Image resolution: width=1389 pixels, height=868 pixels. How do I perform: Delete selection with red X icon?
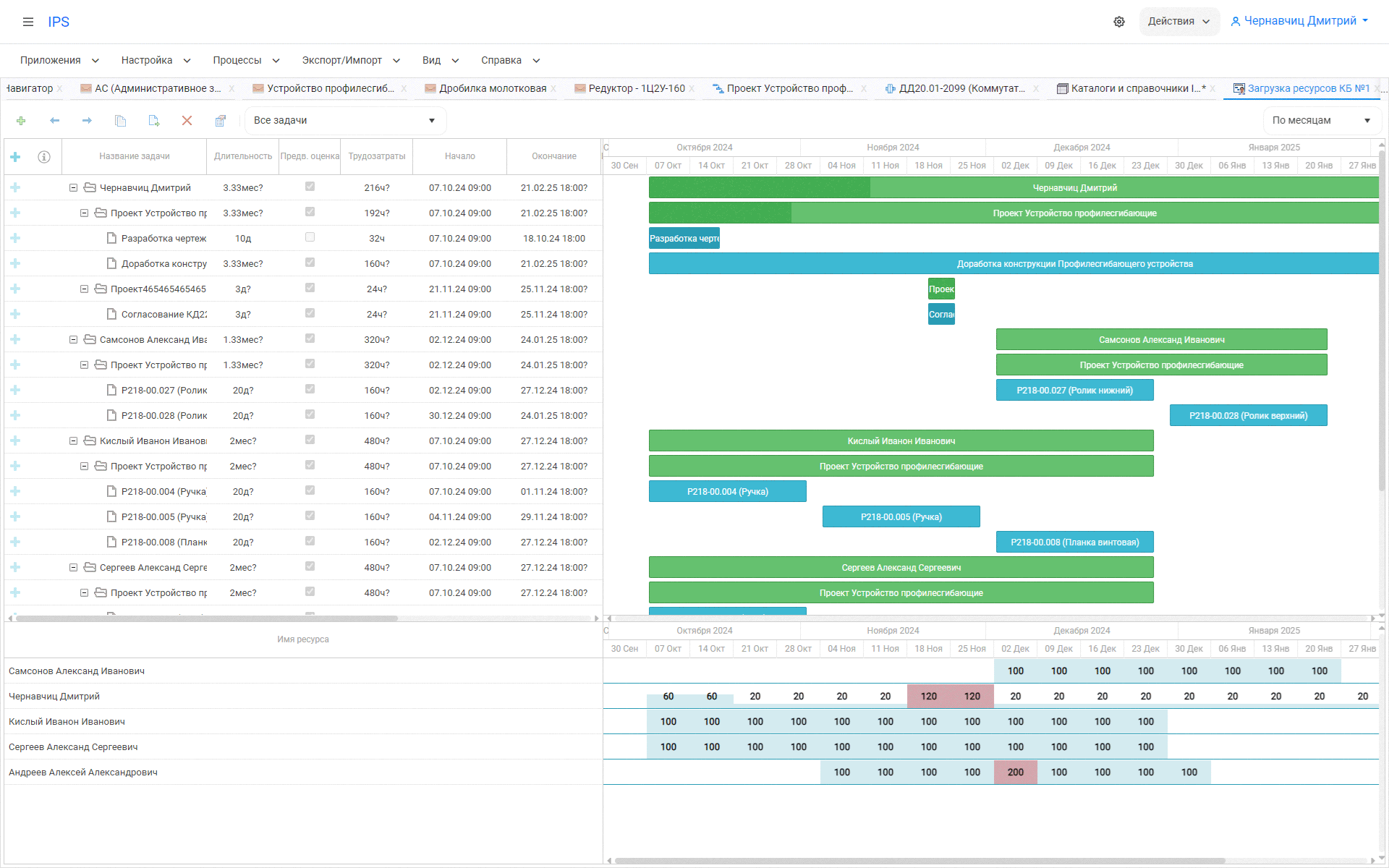point(187,121)
